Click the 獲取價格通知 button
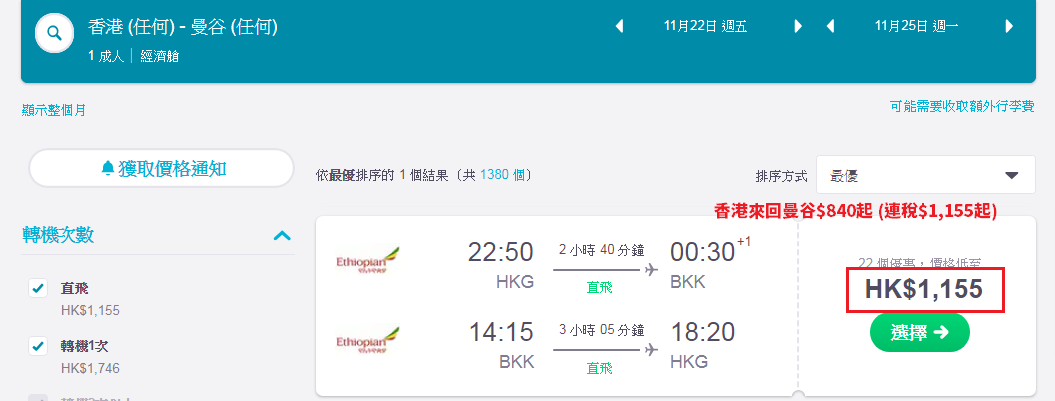The height and width of the screenshot is (401, 1055). (161, 168)
